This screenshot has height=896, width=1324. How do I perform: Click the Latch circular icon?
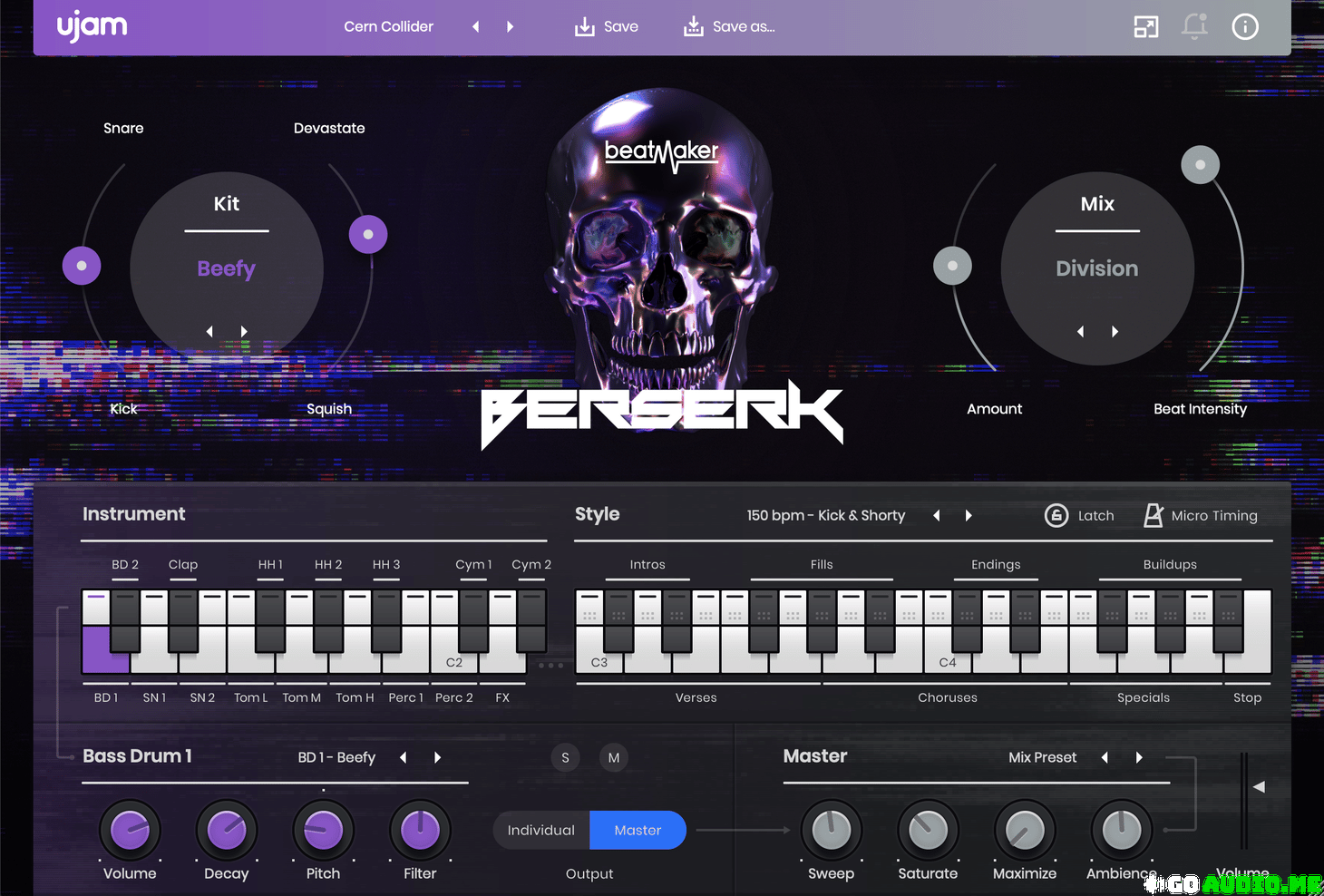click(1056, 515)
